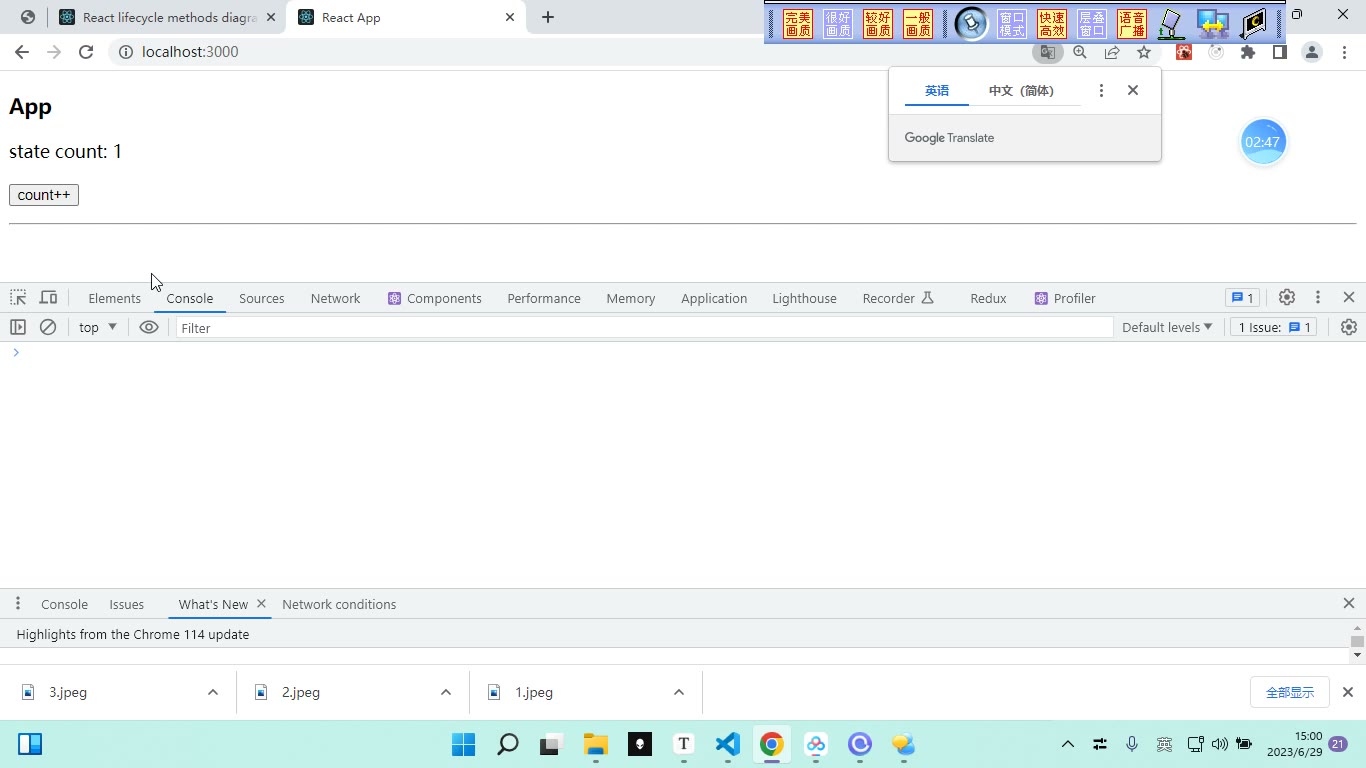Open the Profiler tab
This screenshot has width=1366, height=768.
1065,298
